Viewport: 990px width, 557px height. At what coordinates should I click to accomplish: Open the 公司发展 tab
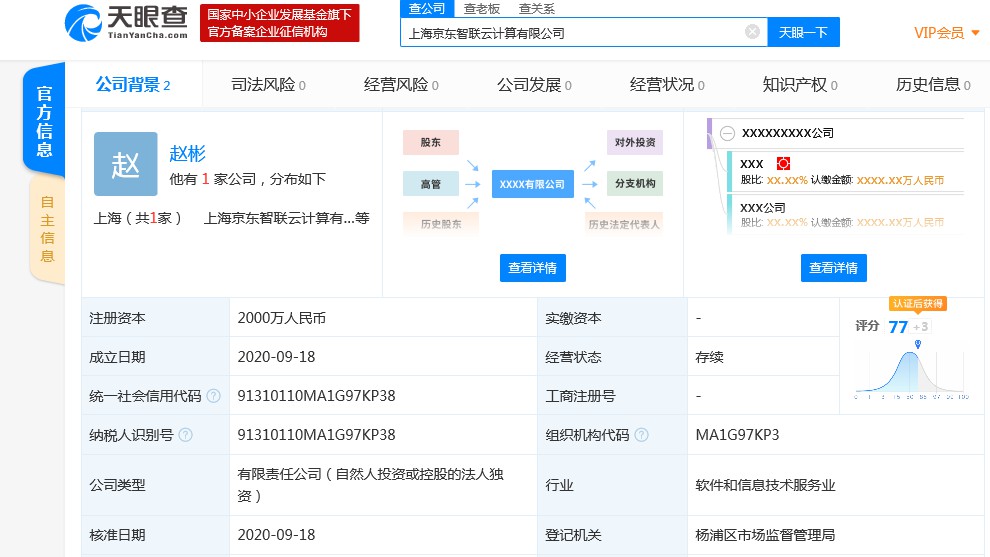534,85
